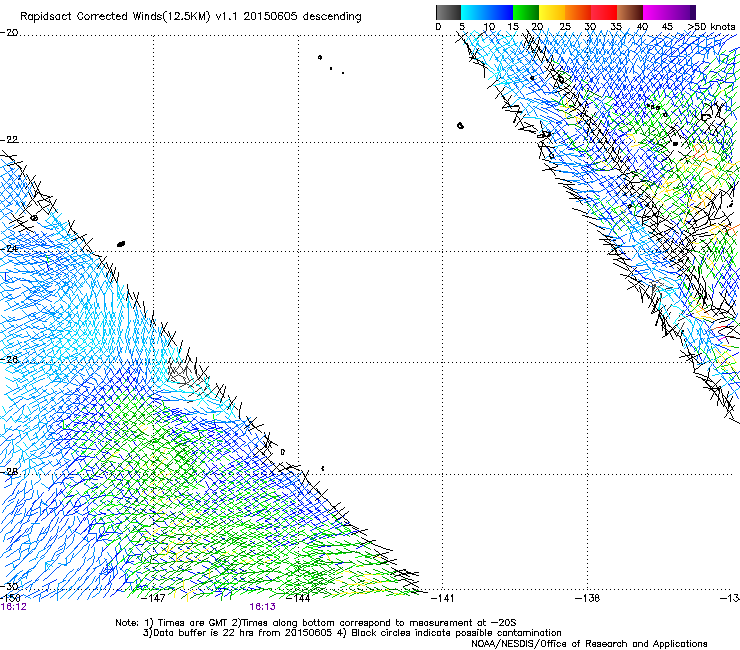740x650 pixels.
Task: Click the blue 10-15 knots legend segment
Action: point(500,12)
